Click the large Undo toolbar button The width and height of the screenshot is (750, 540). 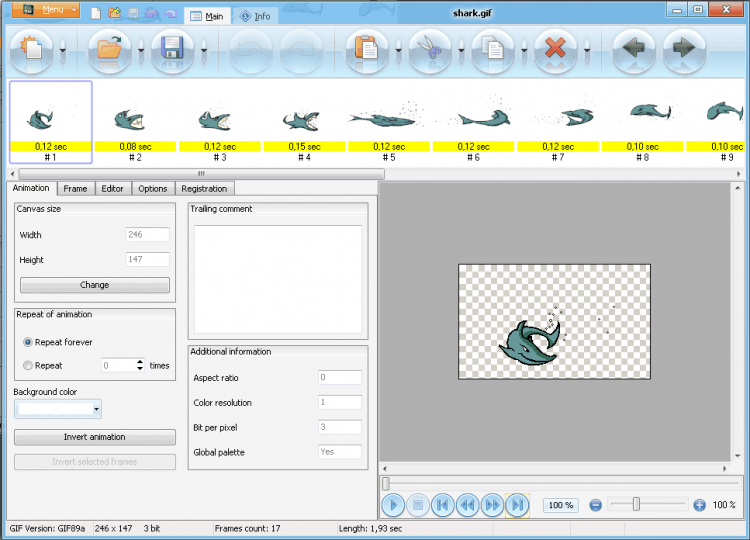coord(251,49)
